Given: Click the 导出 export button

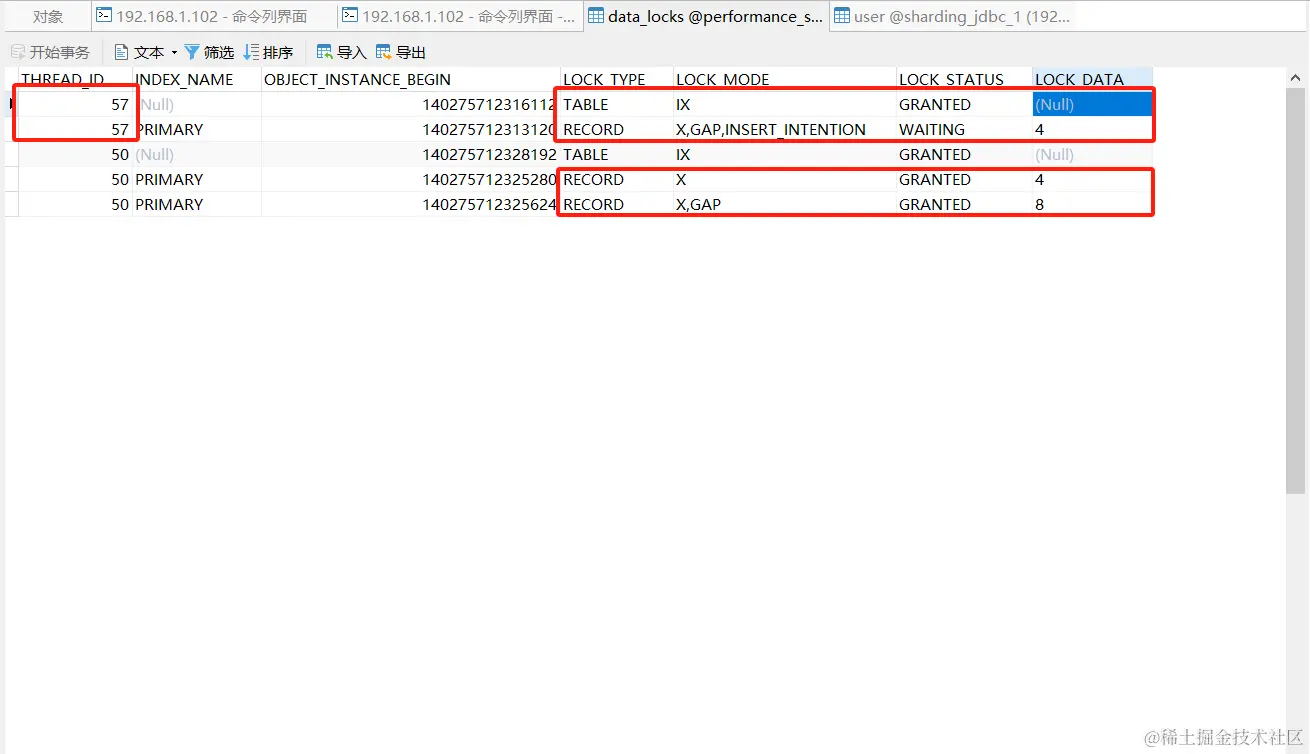Looking at the screenshot, I should pos(401,52).
